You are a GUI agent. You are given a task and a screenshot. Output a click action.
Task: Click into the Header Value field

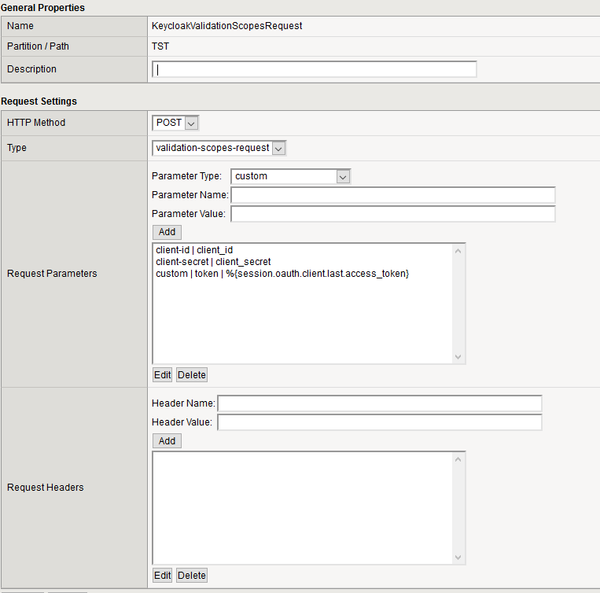click(x=379, y=422)
